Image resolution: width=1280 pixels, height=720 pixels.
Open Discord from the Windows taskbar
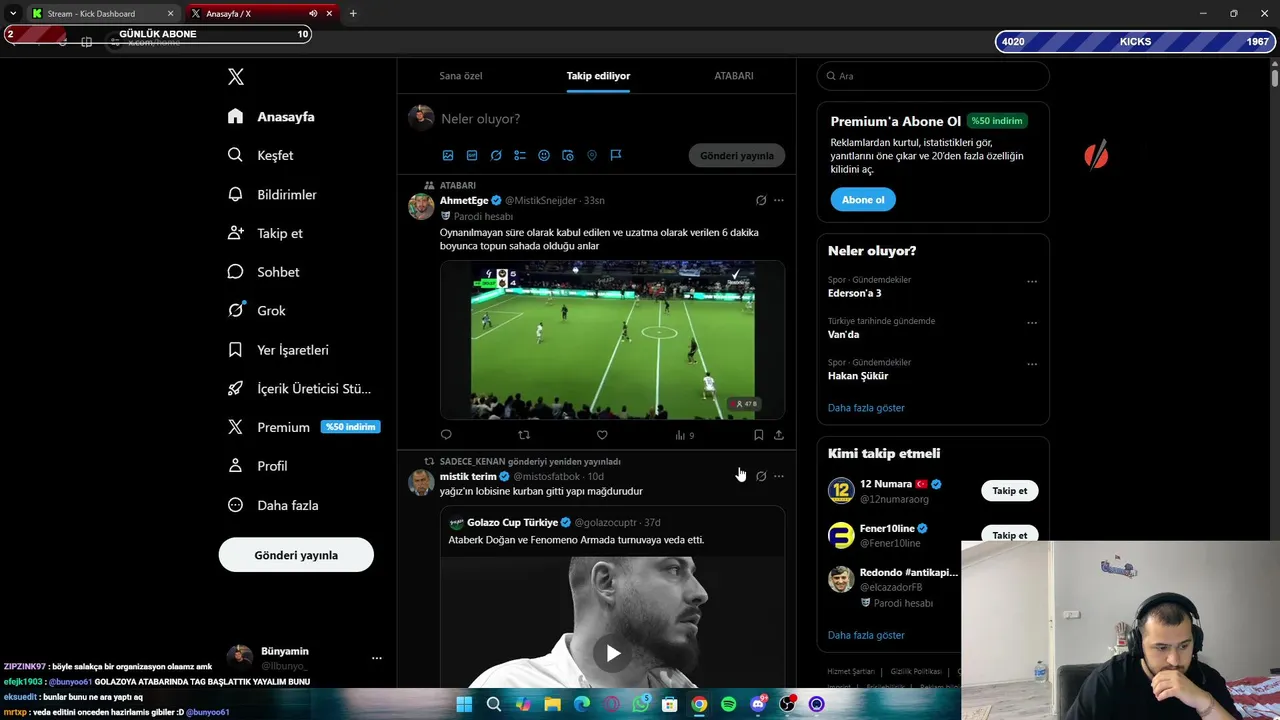[758, 704]
